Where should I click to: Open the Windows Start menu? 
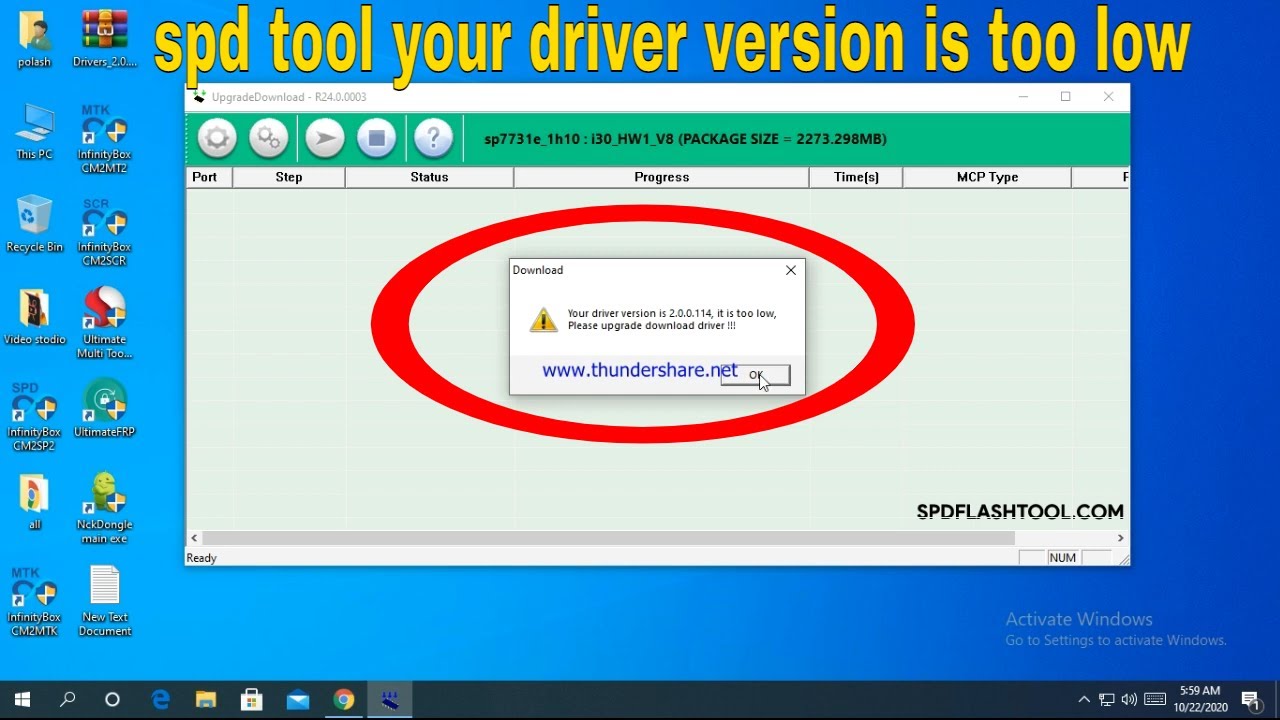pyautogui.click(x=22, y=700)
